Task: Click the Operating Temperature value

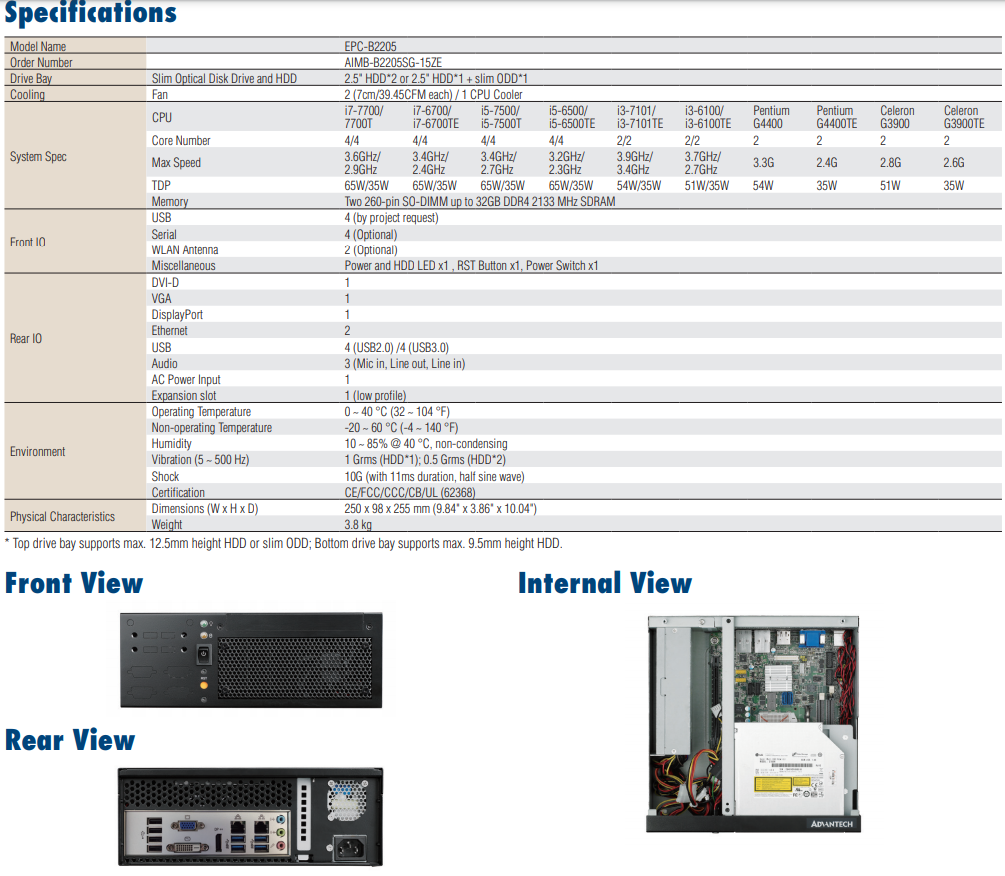Action: click(397, 411)
